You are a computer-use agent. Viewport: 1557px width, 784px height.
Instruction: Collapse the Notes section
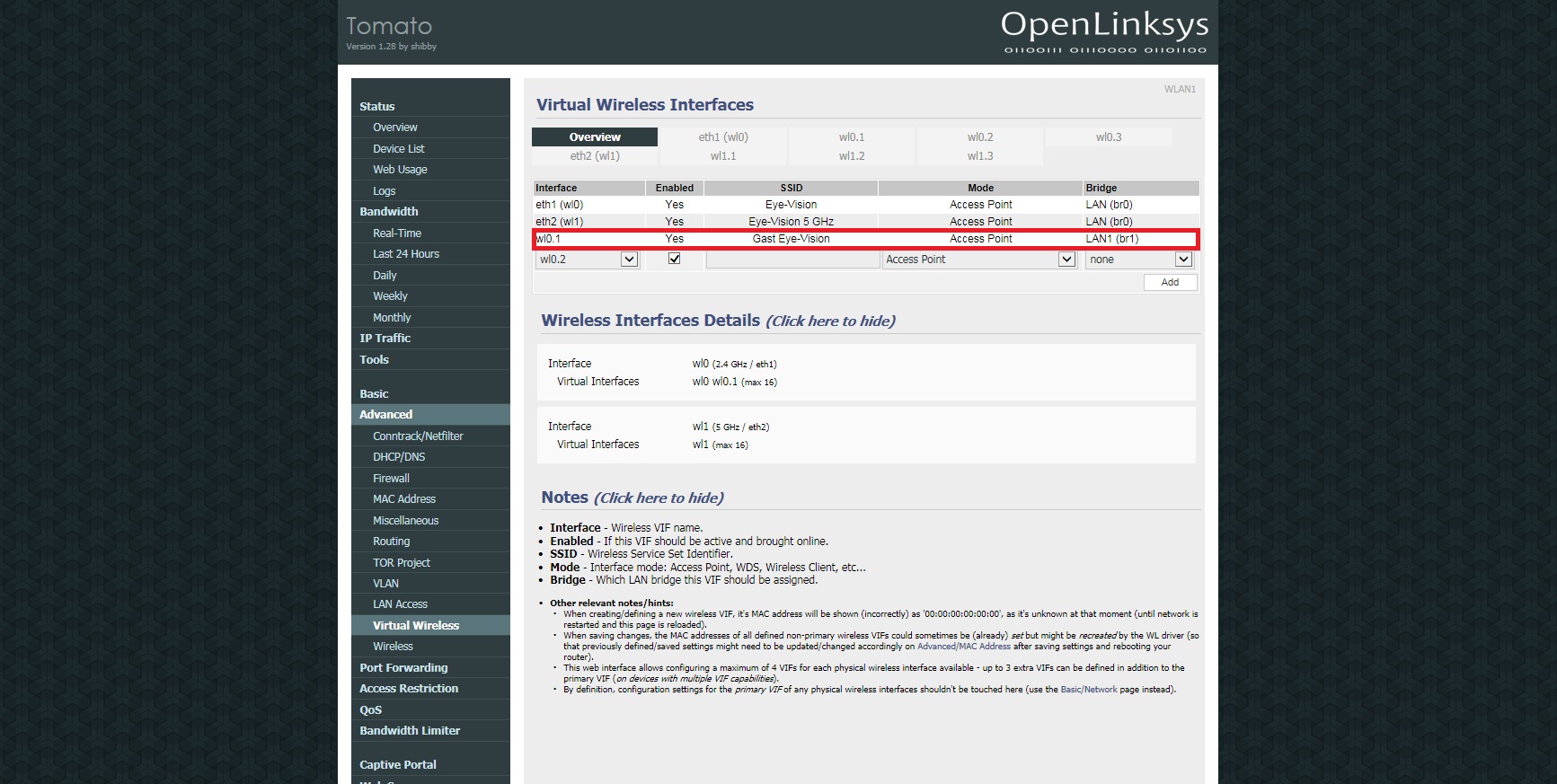point(659,498)
